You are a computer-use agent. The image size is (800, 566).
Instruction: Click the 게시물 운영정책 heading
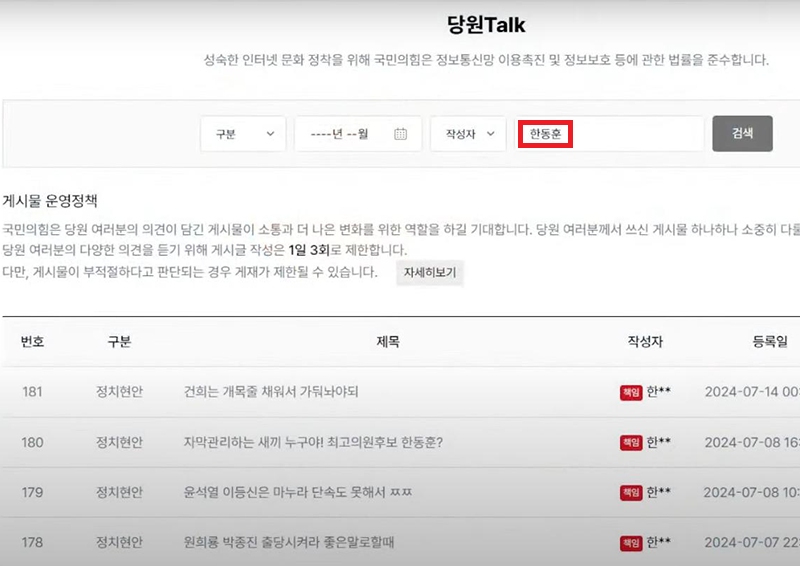(x=49, y=201)
